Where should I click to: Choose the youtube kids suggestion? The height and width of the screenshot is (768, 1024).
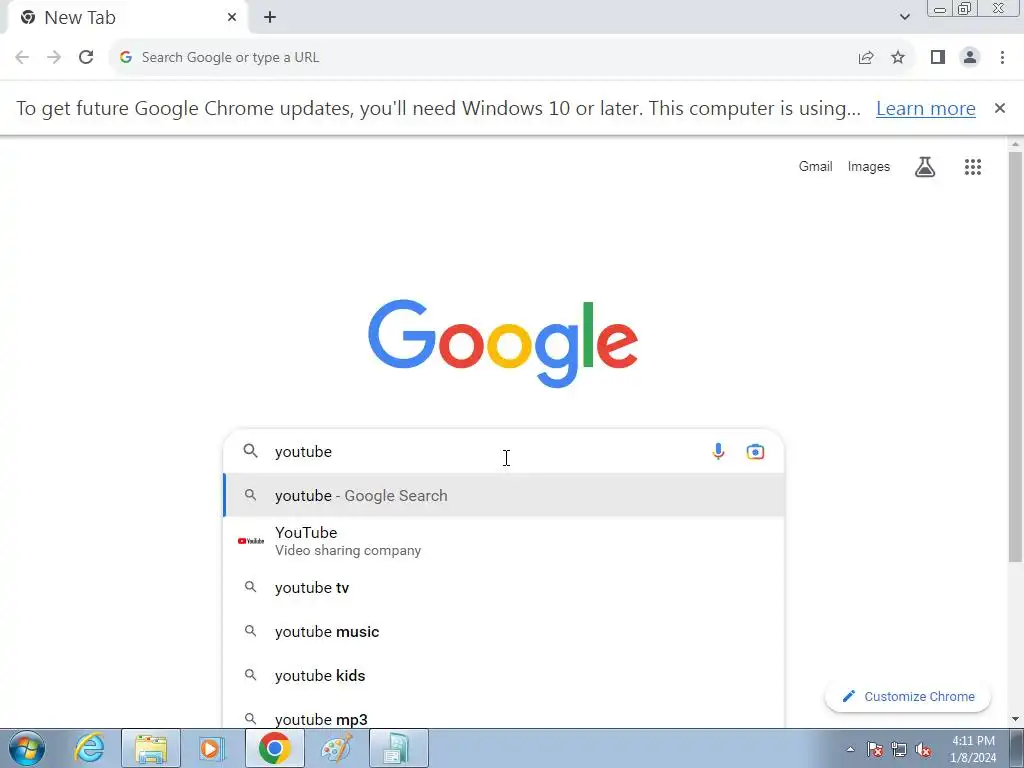[x=504, y=675]
